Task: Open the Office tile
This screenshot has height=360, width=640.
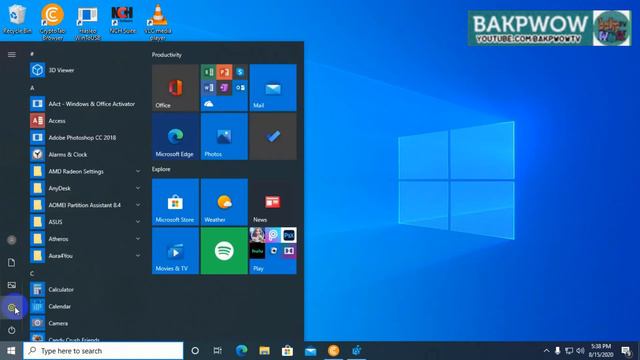Action: (176, 88)
